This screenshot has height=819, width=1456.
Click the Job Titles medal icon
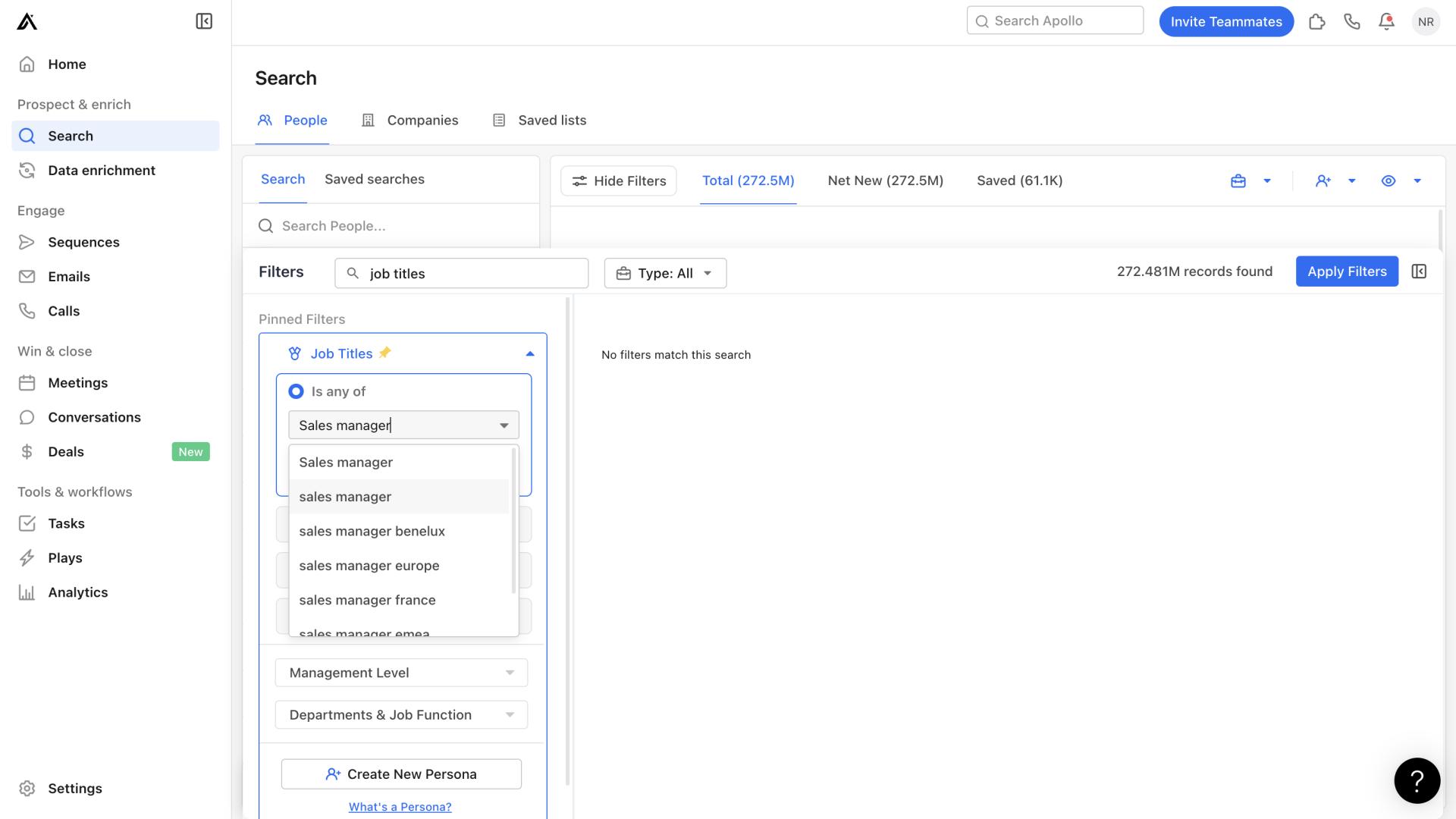pos(295,353)
